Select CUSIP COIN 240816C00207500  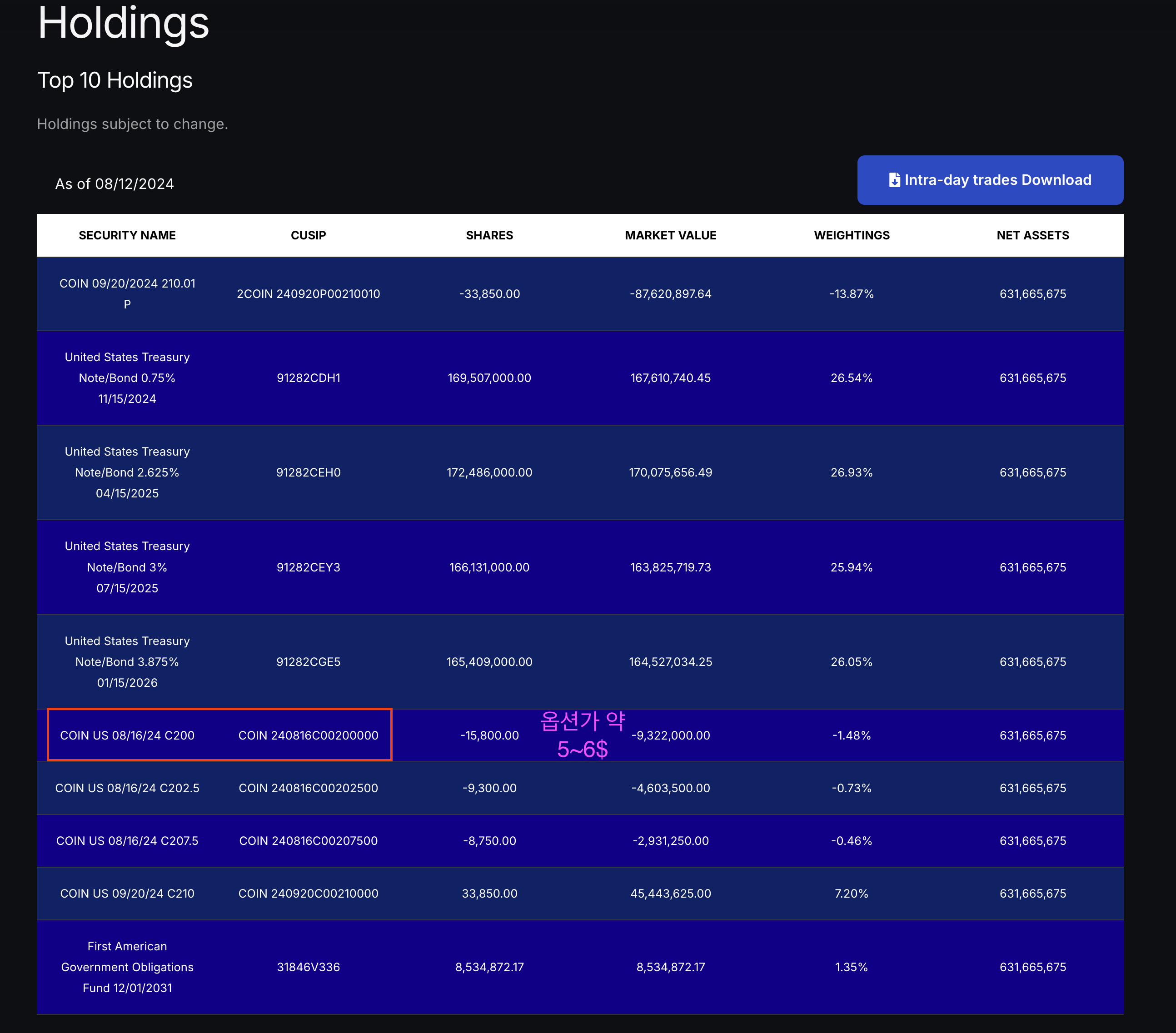[309, 841]
